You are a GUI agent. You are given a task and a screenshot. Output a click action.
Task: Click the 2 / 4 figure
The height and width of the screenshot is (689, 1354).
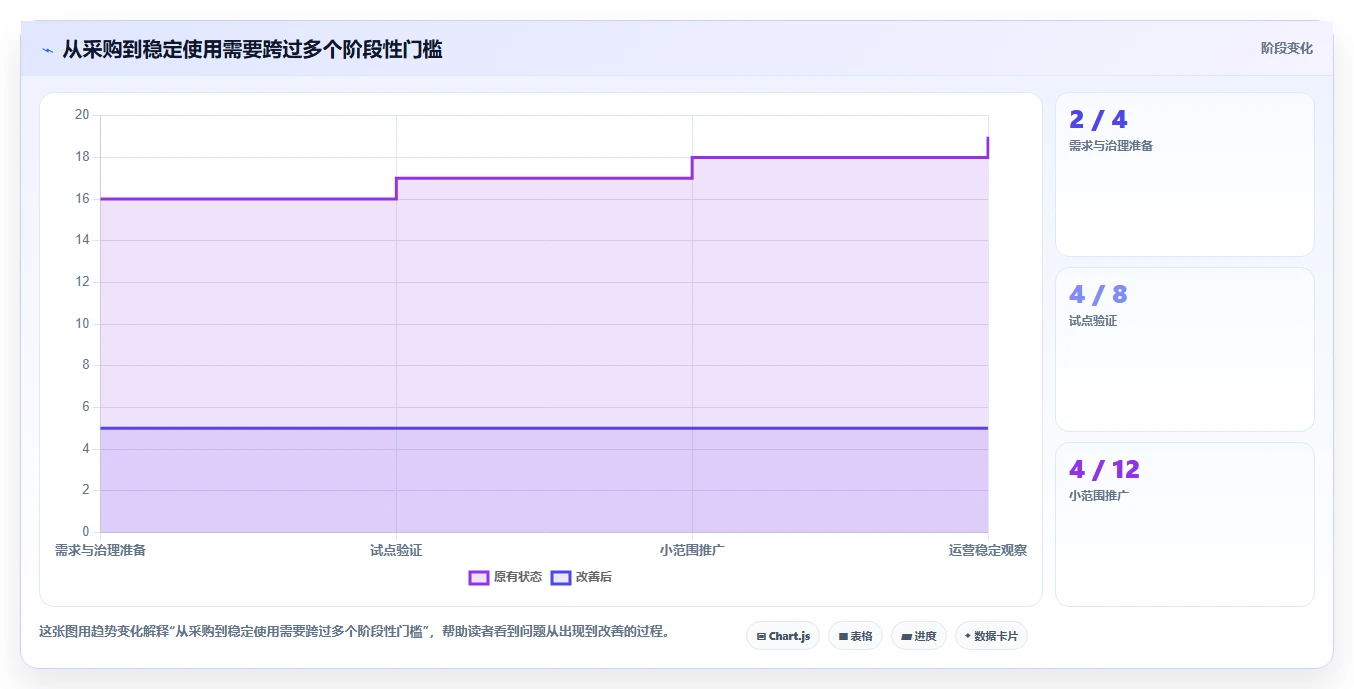coord(1098,120)
